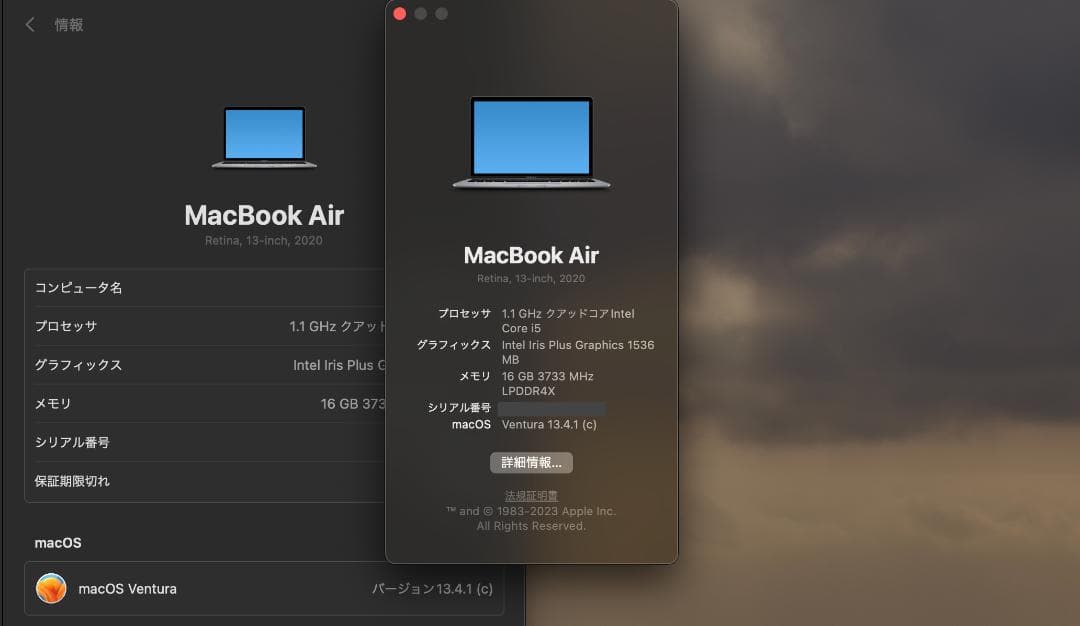This screenshot has height=626, width=1080.
Task: Click the blue screen graphic on the laptop image
Action: pos(531,133)
